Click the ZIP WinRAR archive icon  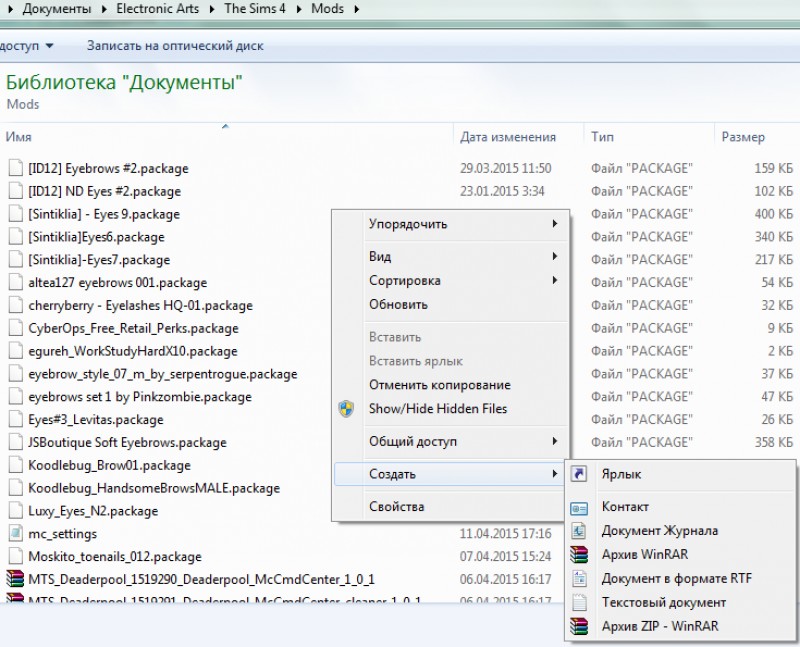coord(579,627)
